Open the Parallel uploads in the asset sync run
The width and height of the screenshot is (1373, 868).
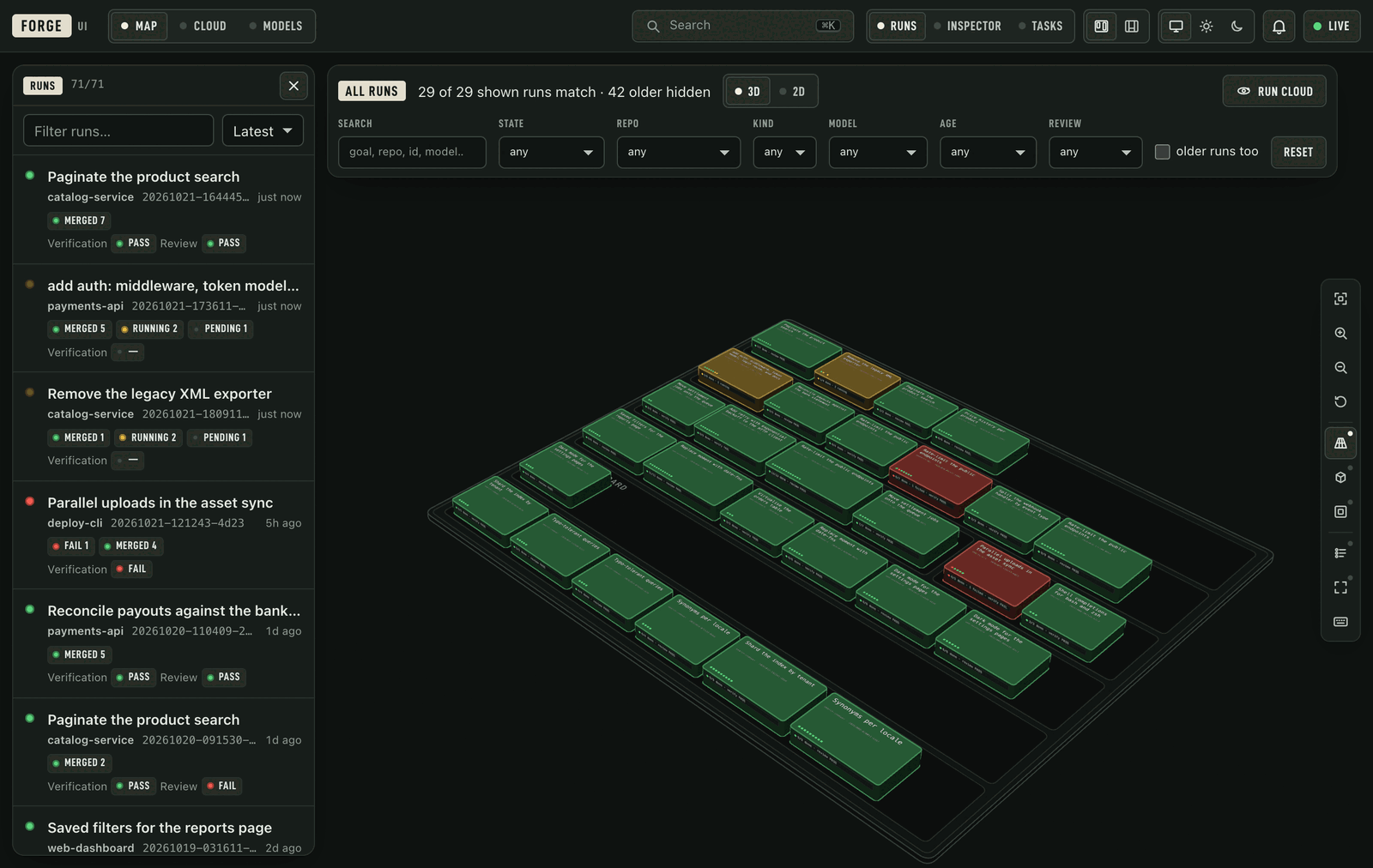[x=164, y=535]
